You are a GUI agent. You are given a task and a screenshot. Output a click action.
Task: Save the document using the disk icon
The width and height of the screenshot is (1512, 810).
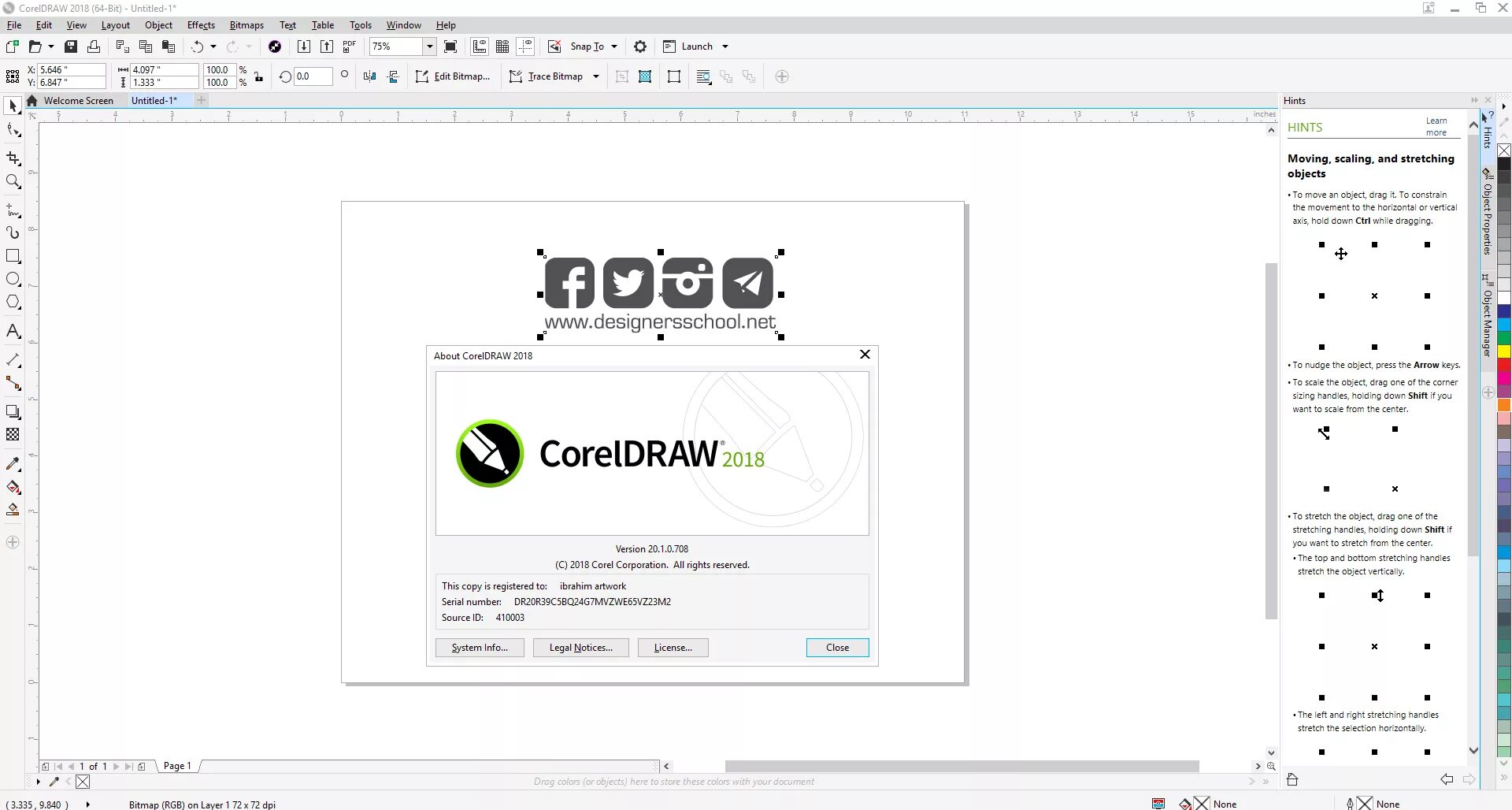[x=71, y=46]
